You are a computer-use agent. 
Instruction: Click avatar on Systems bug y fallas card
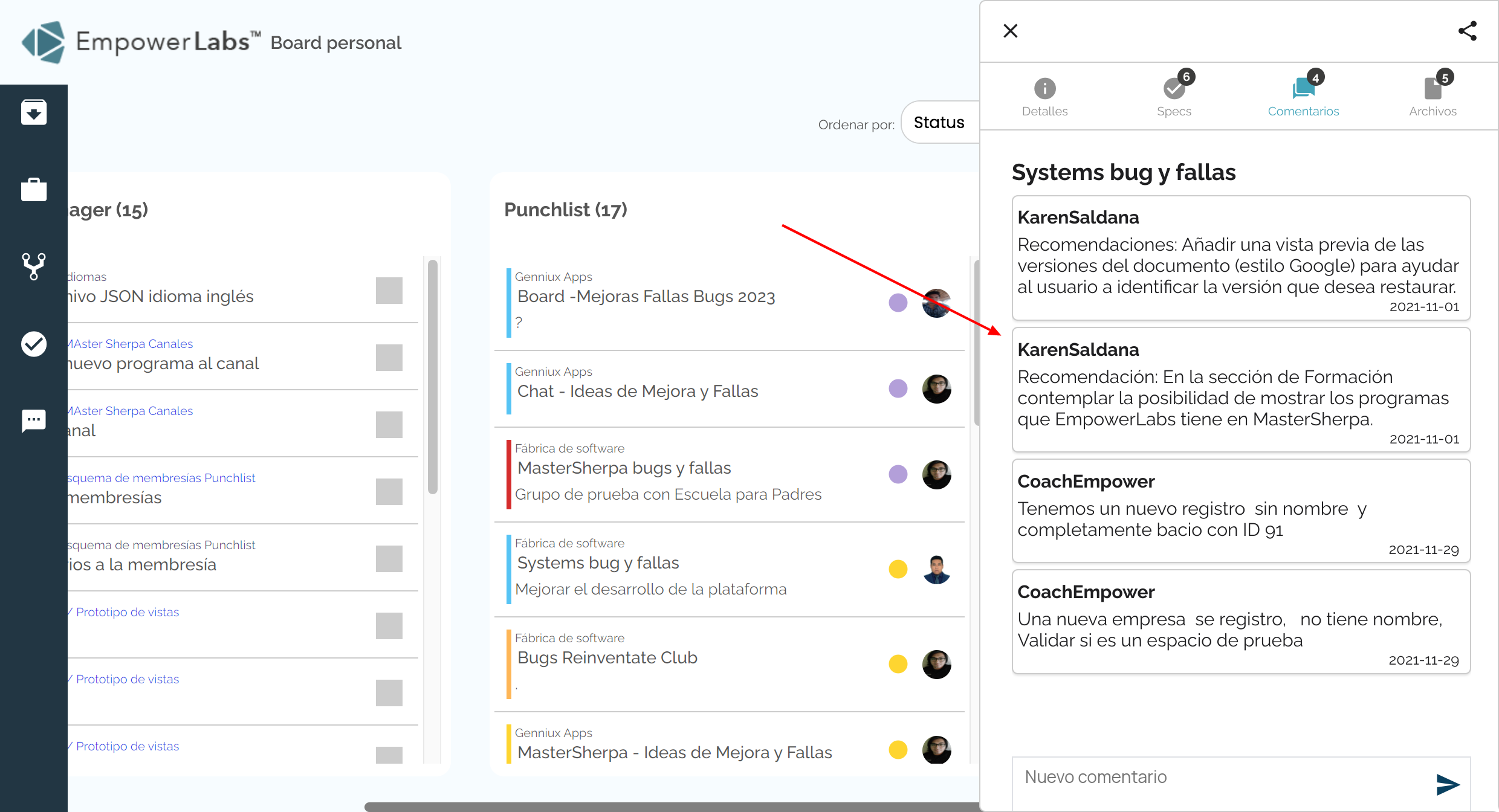coord(936,569)
